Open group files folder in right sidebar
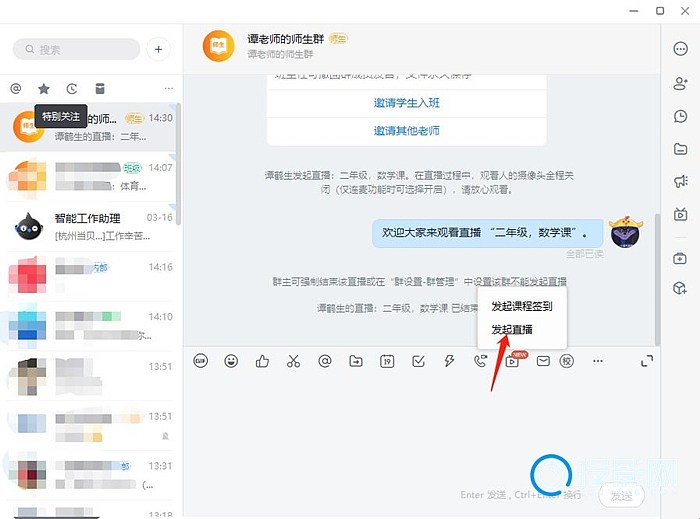The height and width of the screenshot is (519, 700). (x=680, y=149)
